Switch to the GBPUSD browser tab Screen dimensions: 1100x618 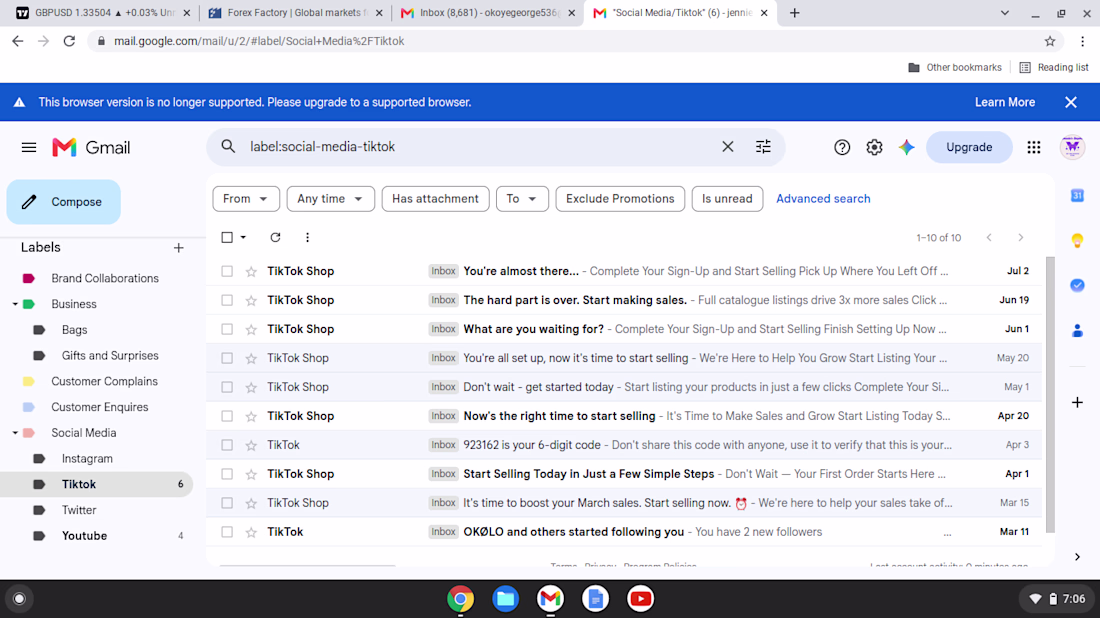coord(102,13)
